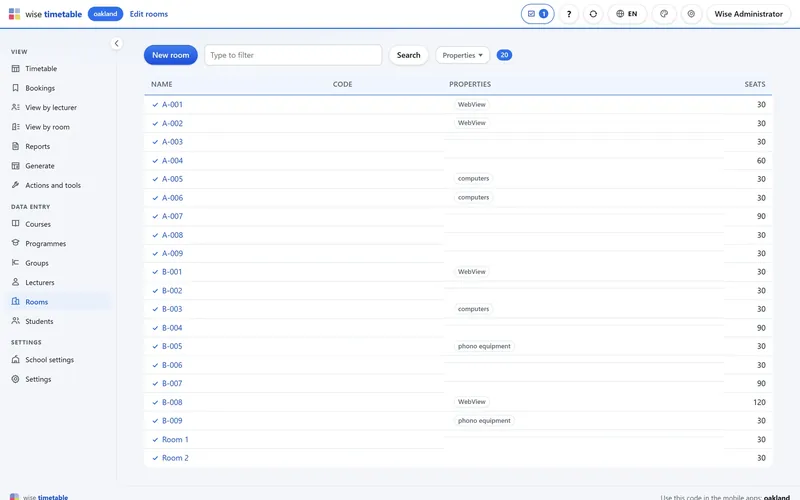Click the PROPERTIES column header

pos(470,84)
